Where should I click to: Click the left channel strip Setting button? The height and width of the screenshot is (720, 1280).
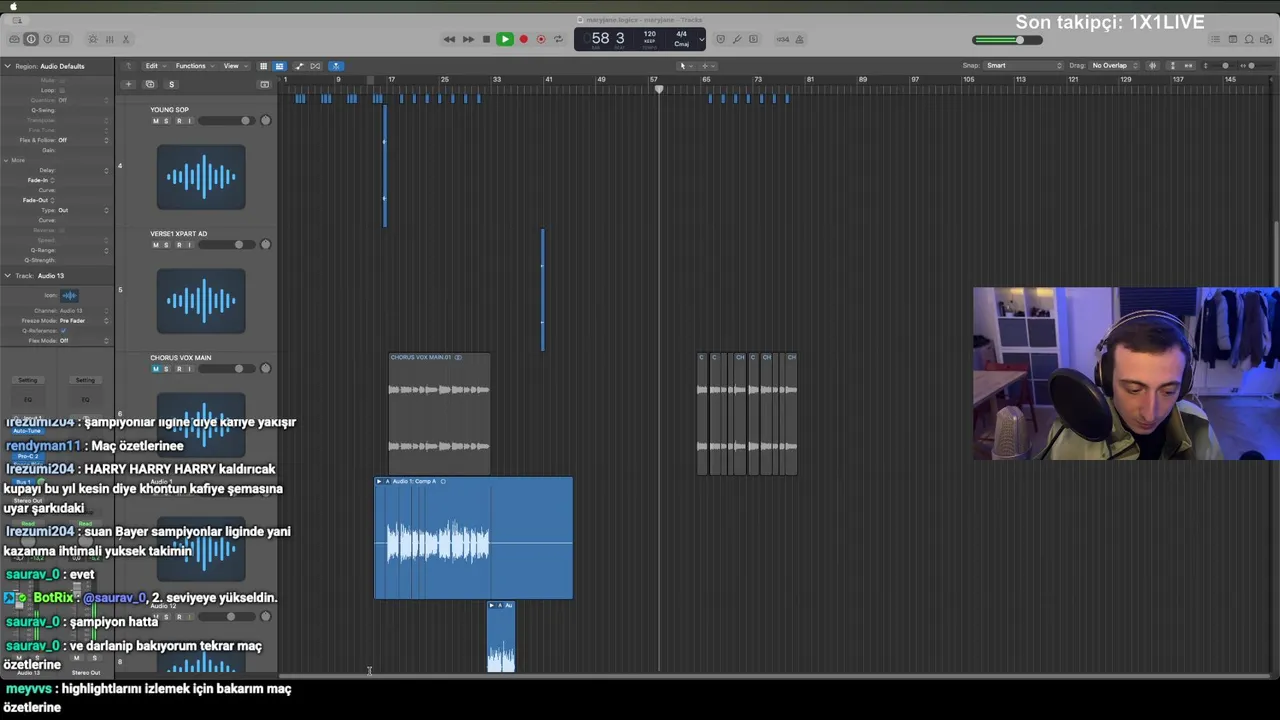28,380
